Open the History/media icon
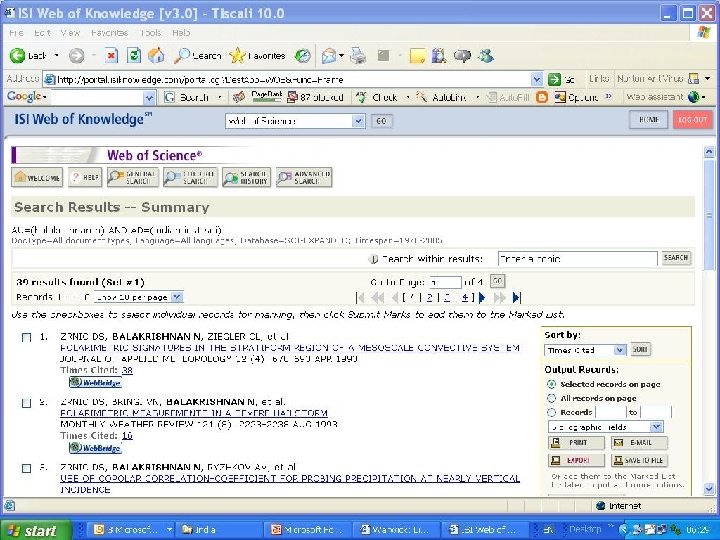 click(x=303, y=56)
